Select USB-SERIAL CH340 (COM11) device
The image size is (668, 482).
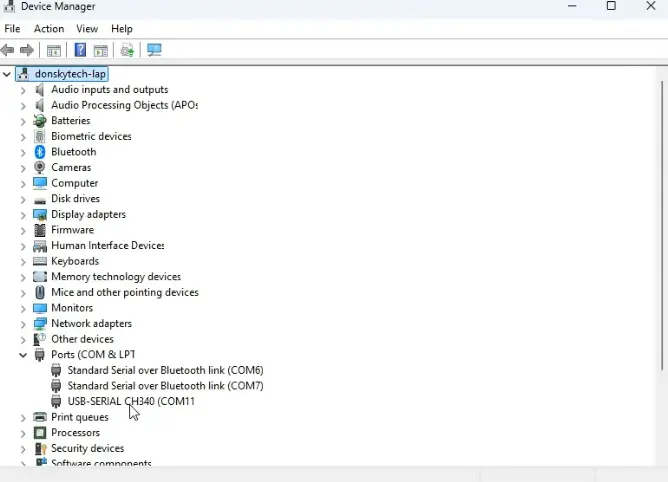(131, 401)
